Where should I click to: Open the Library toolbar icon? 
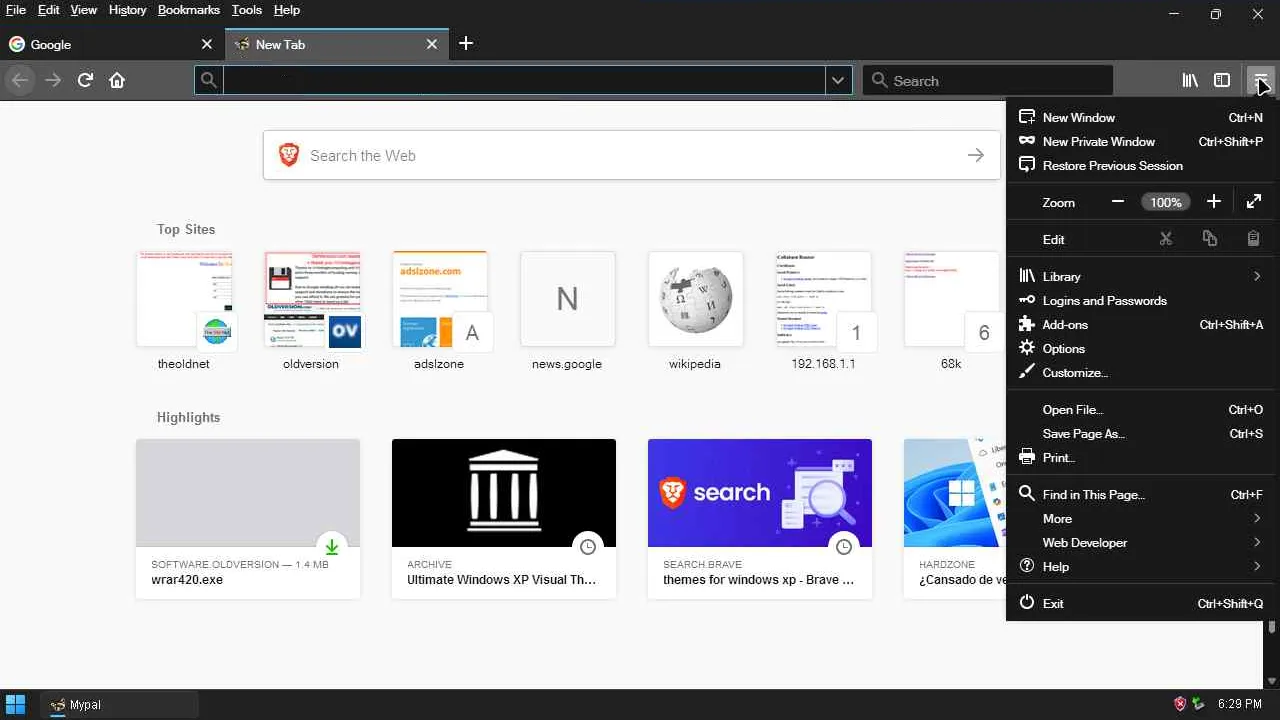(x=1190, y=80)
